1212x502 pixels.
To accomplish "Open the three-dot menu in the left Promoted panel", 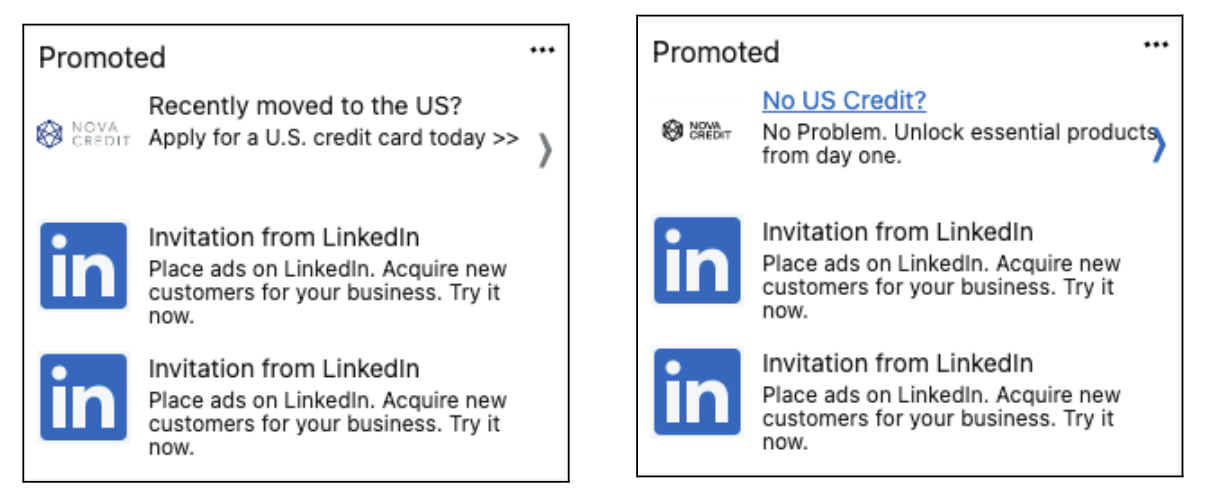I will (x=542, y=51).
